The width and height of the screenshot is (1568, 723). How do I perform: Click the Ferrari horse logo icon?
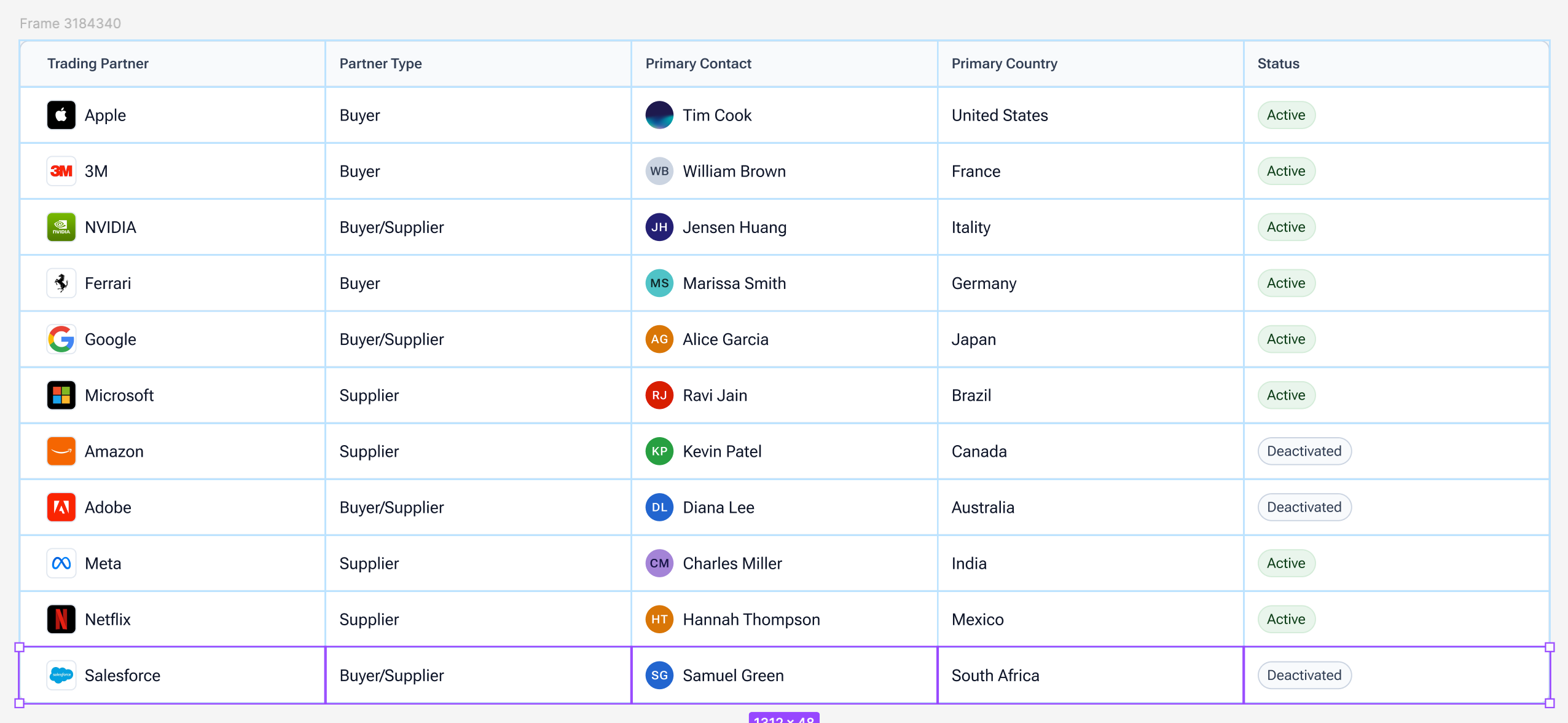click(61, 283)
